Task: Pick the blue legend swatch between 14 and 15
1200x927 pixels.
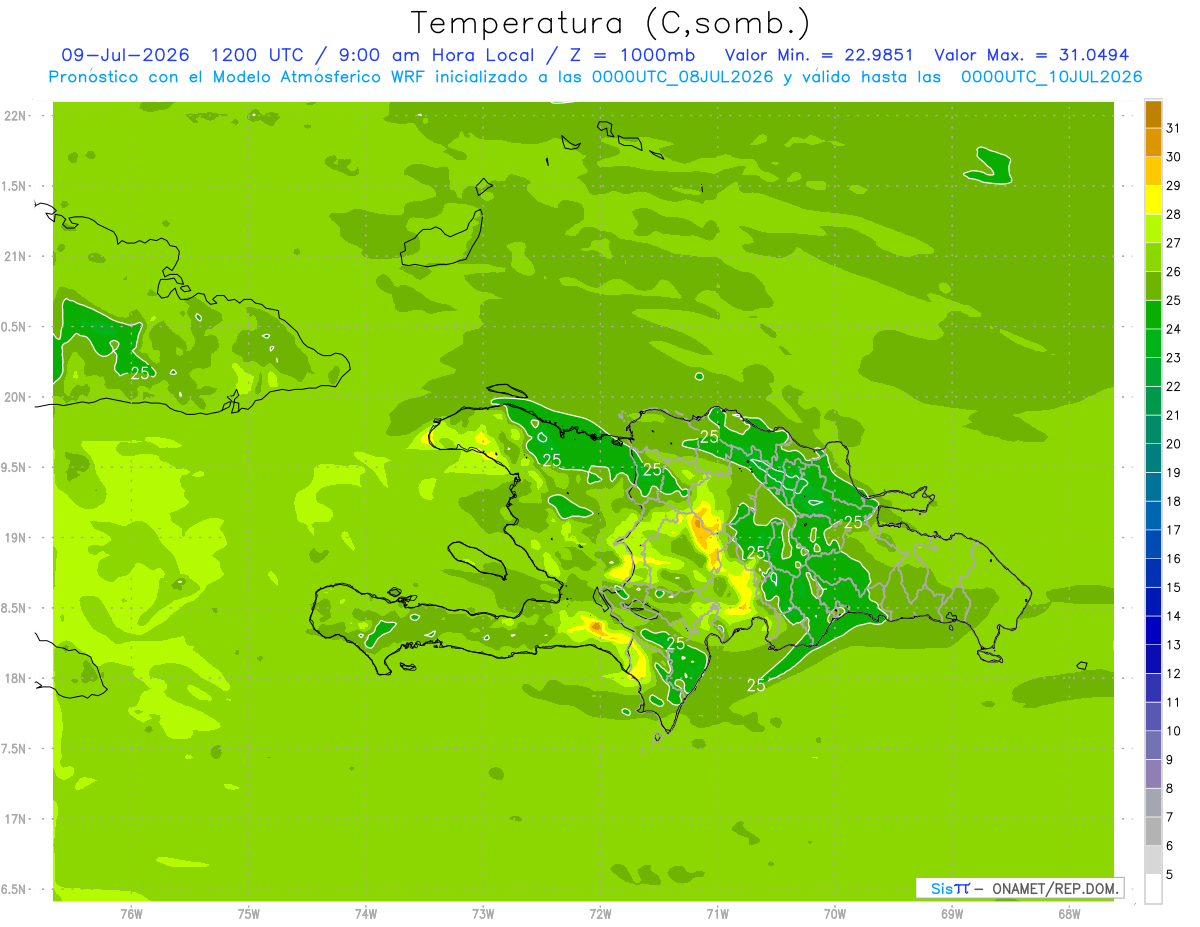Action: pyautogui.click(x=1153, y=601)
